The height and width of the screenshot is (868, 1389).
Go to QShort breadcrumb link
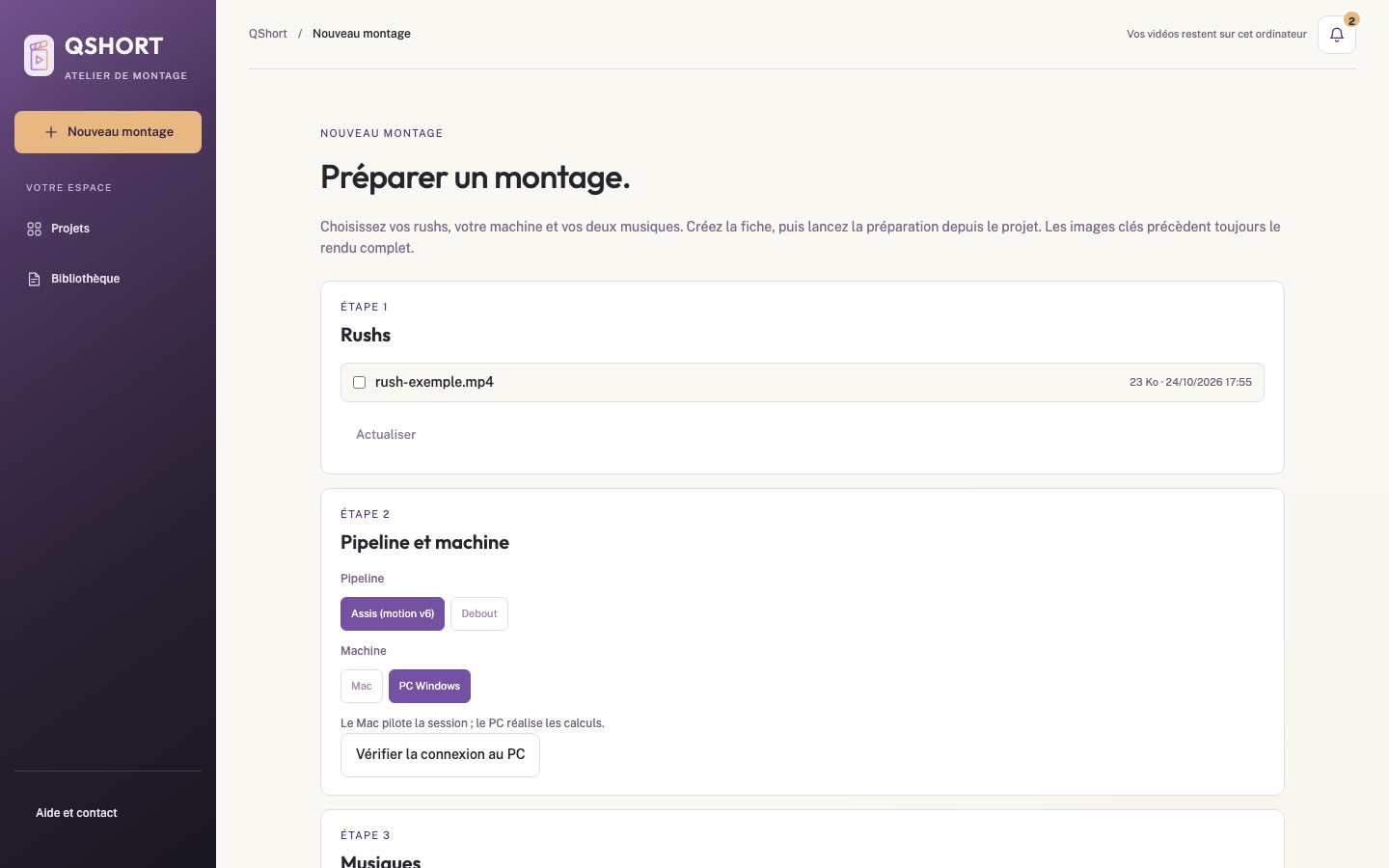tap(268, 34)
